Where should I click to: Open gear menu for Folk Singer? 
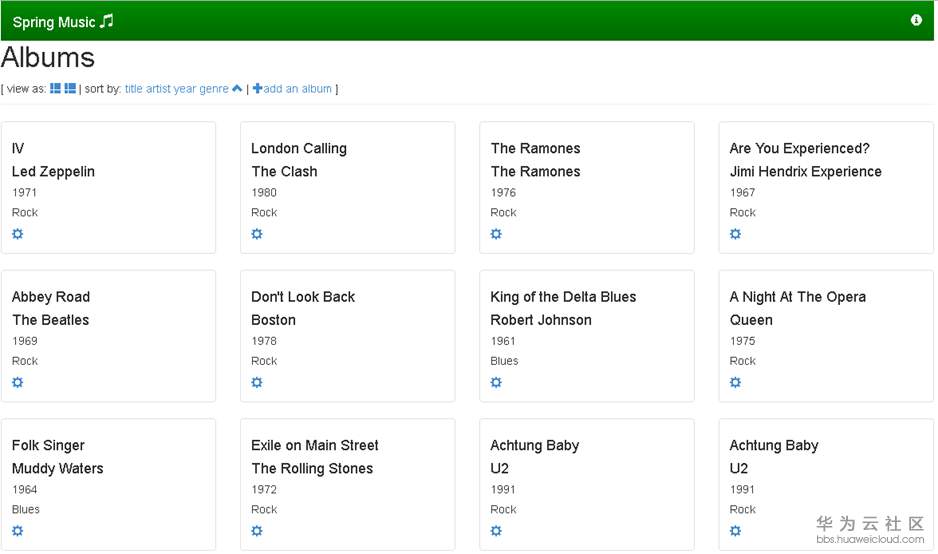tap(17, 531)
